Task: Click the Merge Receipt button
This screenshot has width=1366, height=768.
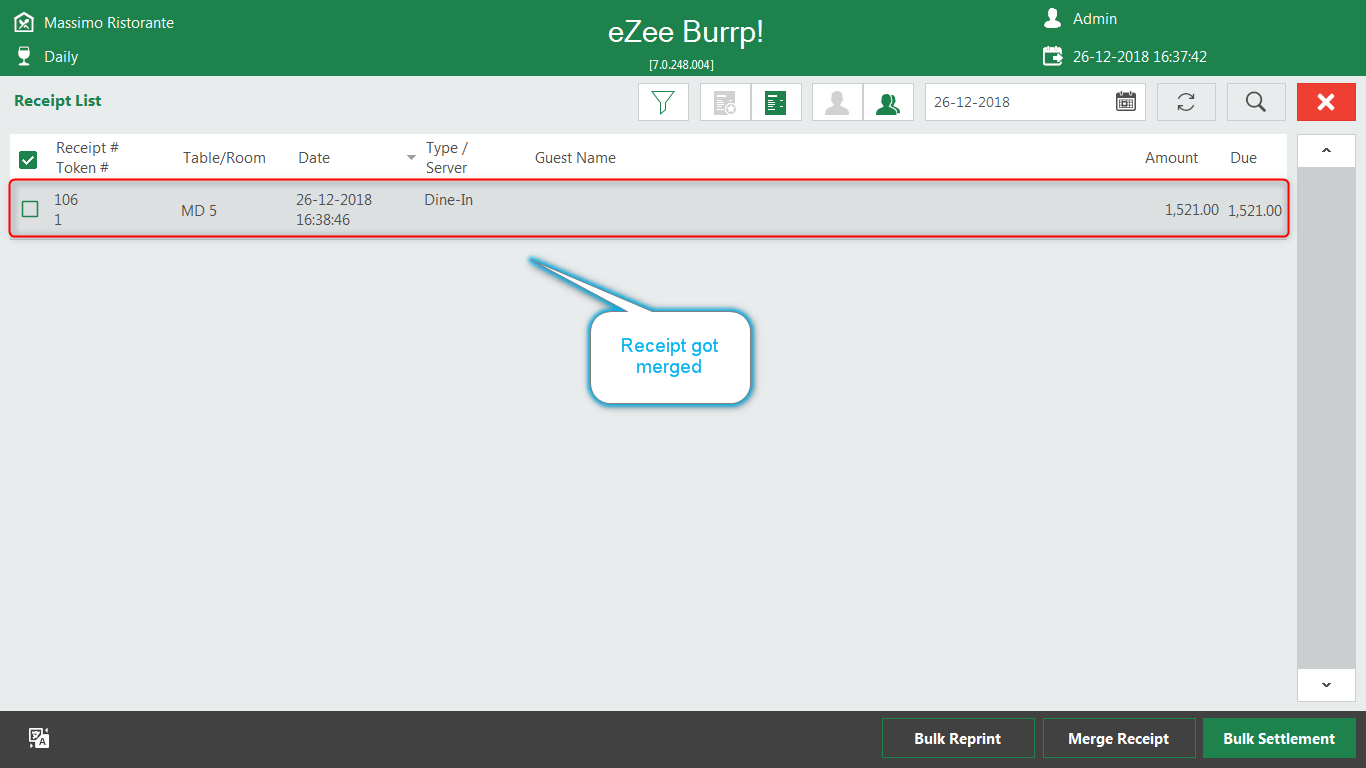Action: [x=1119, y=738]
